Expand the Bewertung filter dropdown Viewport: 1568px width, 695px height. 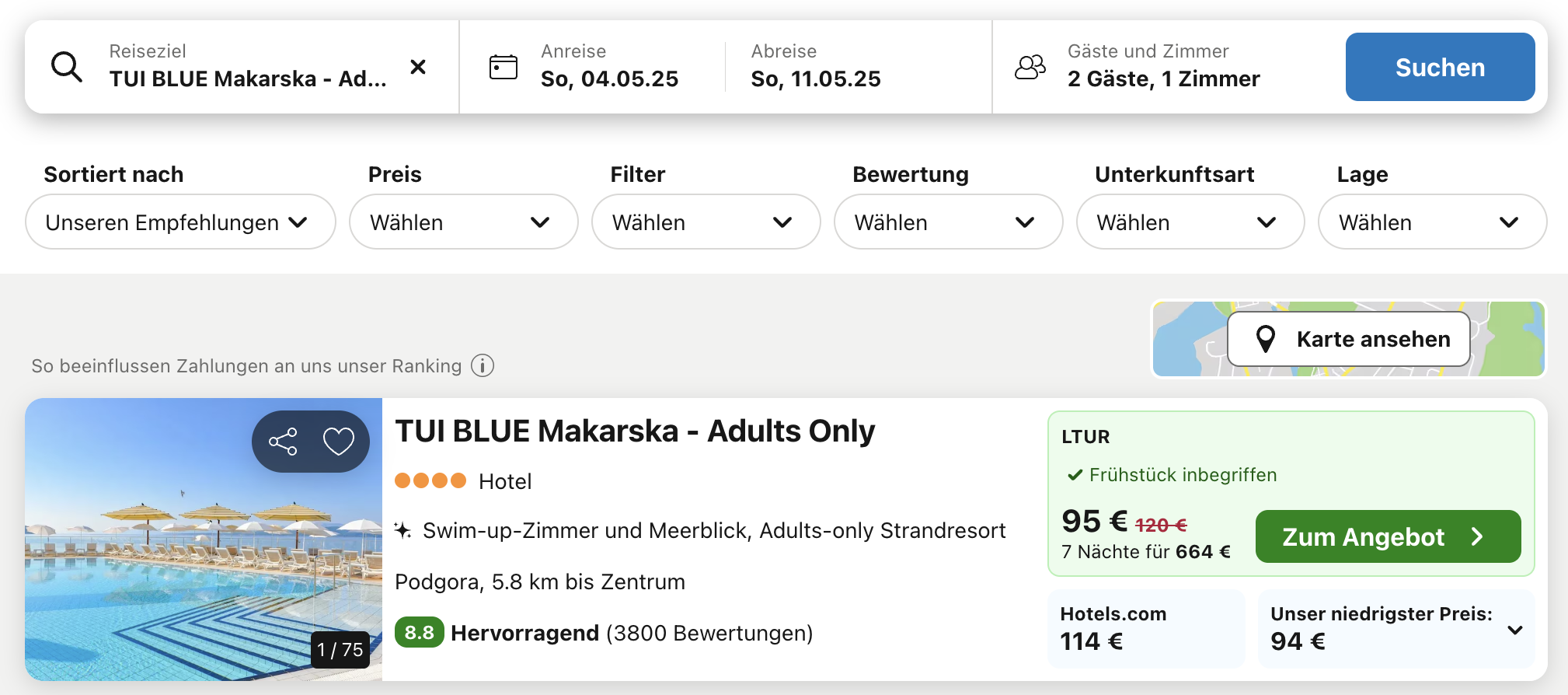coord(948,222)
